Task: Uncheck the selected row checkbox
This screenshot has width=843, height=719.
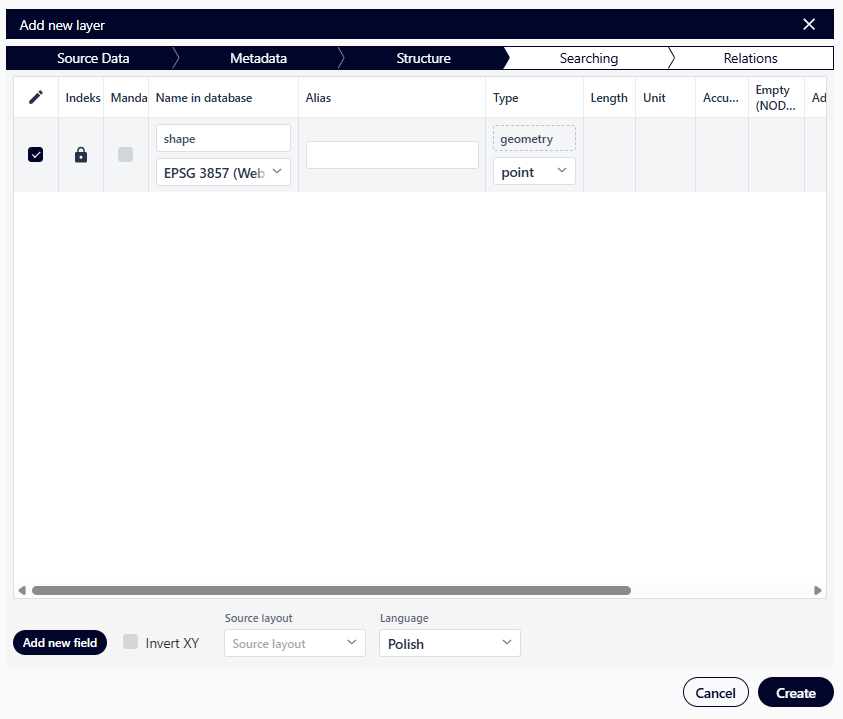Action: [36, 155]
